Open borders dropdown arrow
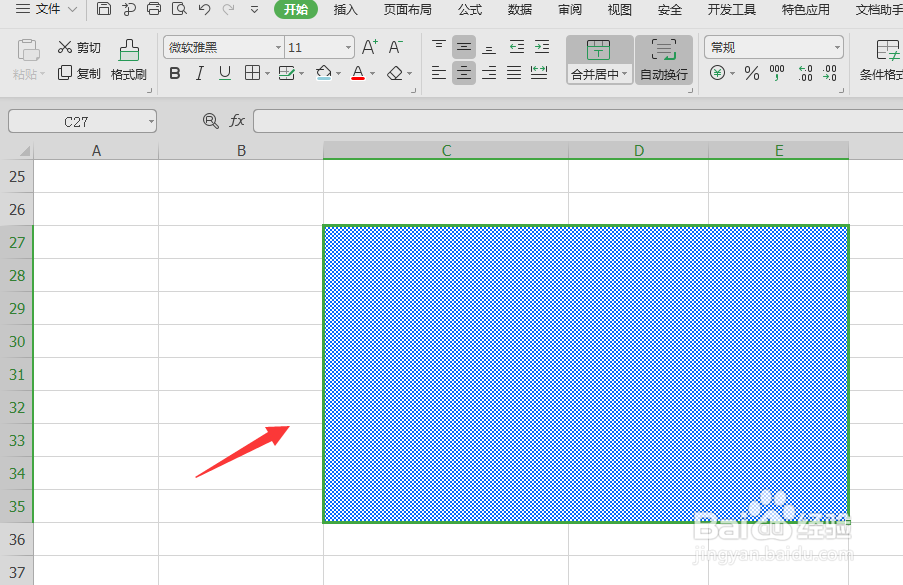 click(267, 74)
